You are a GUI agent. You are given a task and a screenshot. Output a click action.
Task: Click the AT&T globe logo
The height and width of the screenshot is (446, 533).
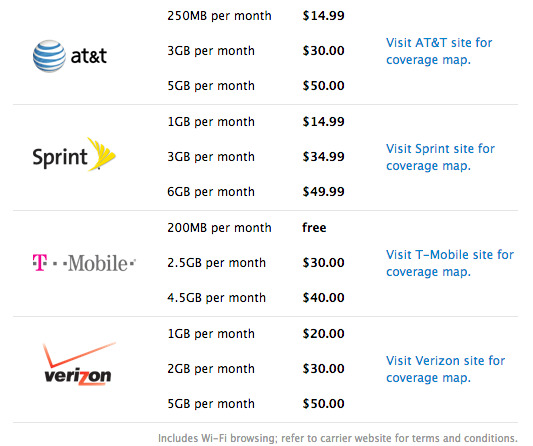(70, 56)
